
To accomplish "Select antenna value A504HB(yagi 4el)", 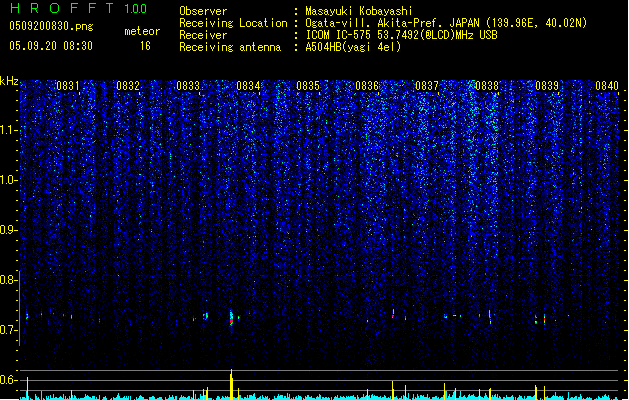I will pos(353,47).
